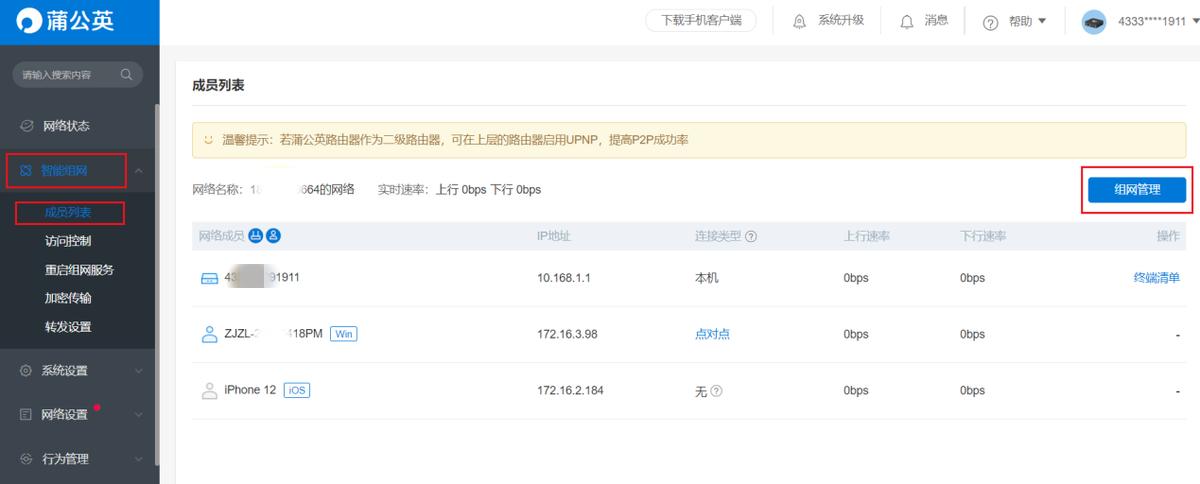Click the router filter icon beside 网络成员
This screenshot has width=1200, height=484.
tap(255, 236)
